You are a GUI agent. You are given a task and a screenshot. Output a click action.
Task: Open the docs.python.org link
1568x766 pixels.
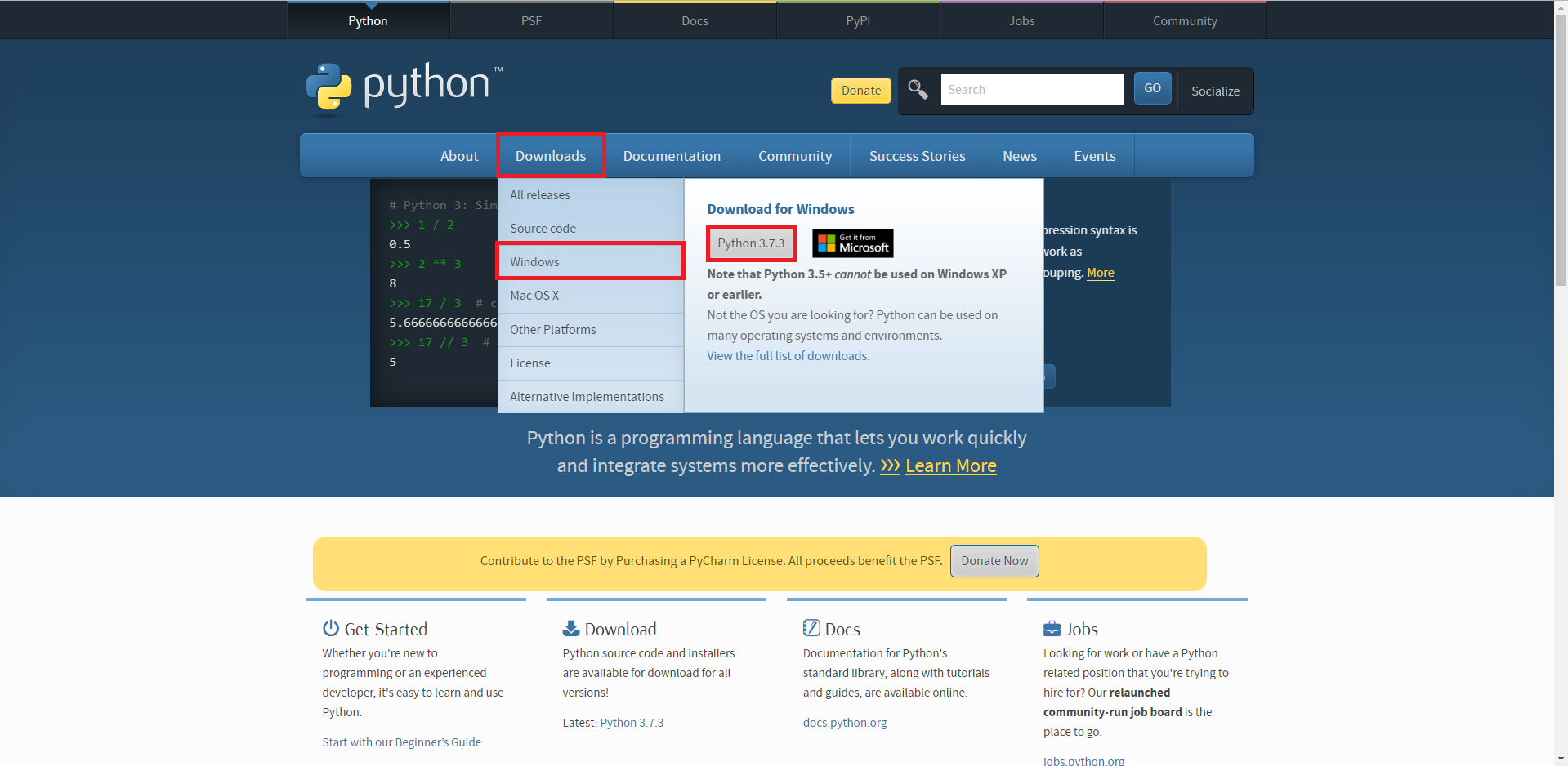pyautogui.click(x=845, y=723)
